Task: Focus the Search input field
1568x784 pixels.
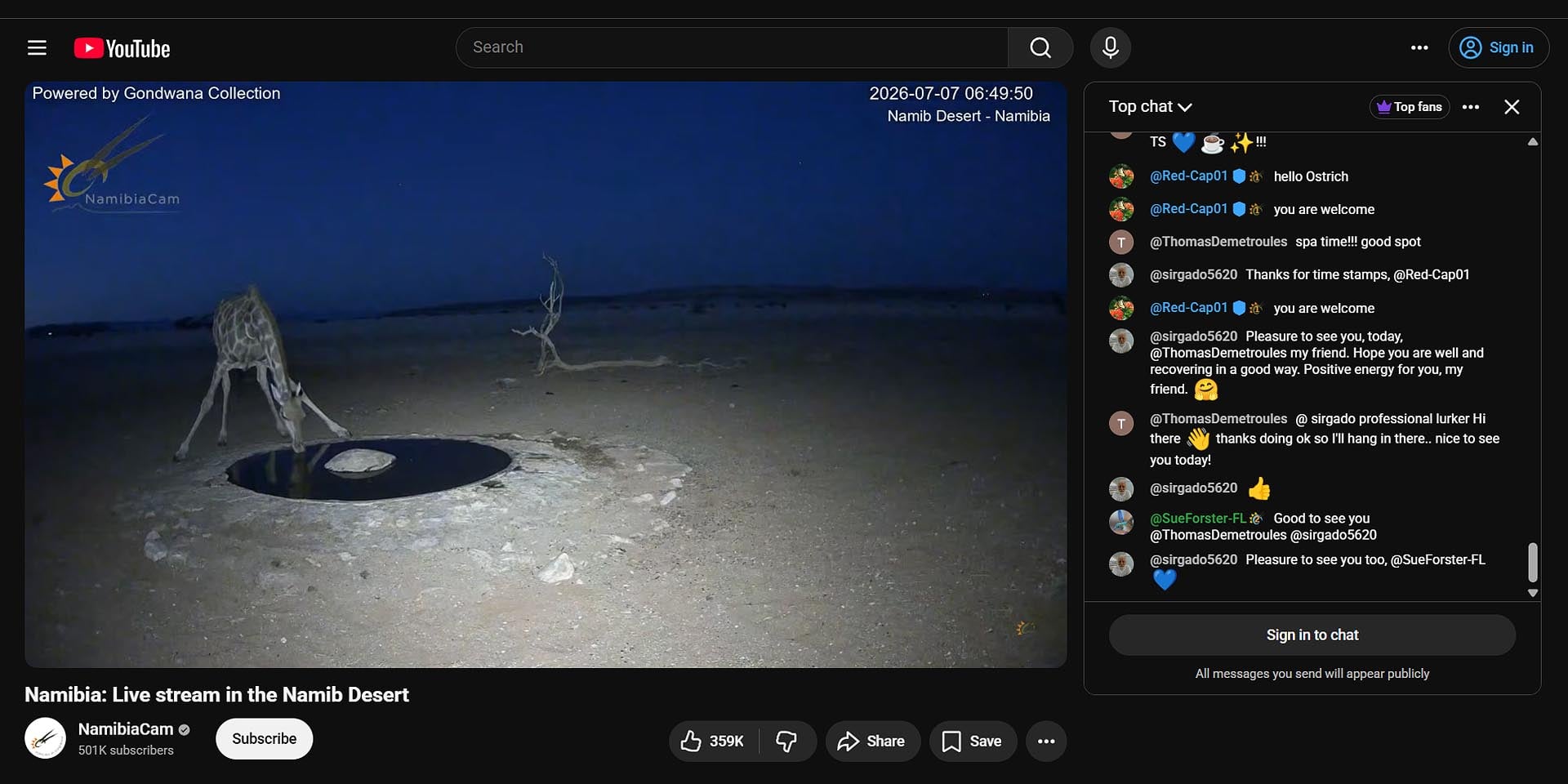Action: point(733,47)
